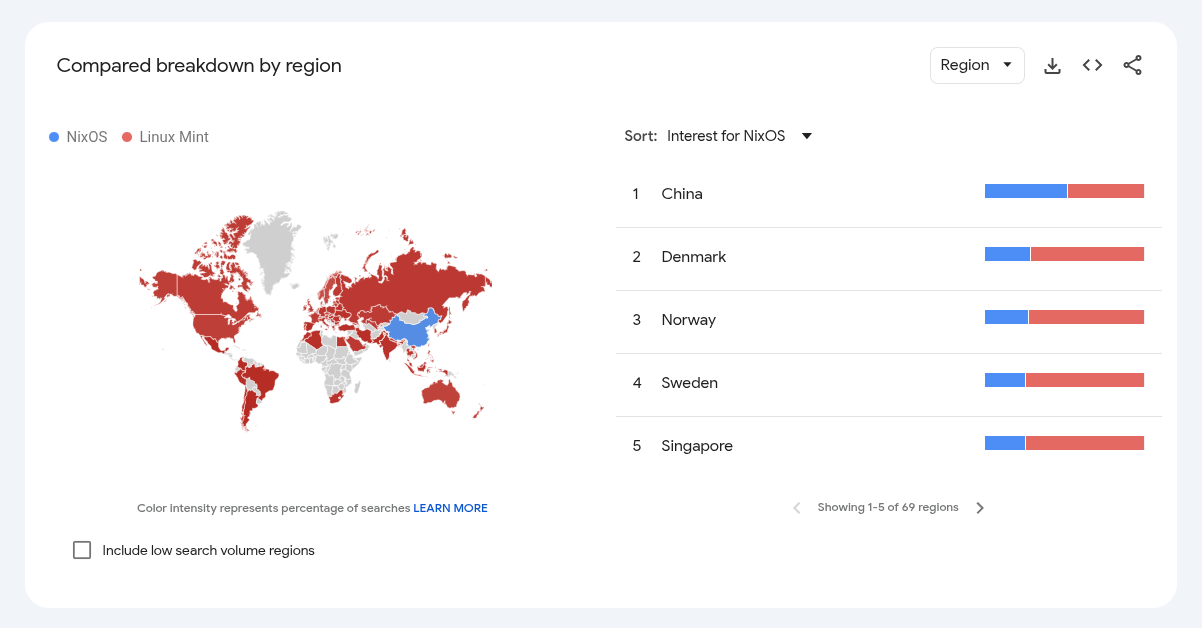Click the embed code icon

pyautogui.click(x=1092, y=66)
